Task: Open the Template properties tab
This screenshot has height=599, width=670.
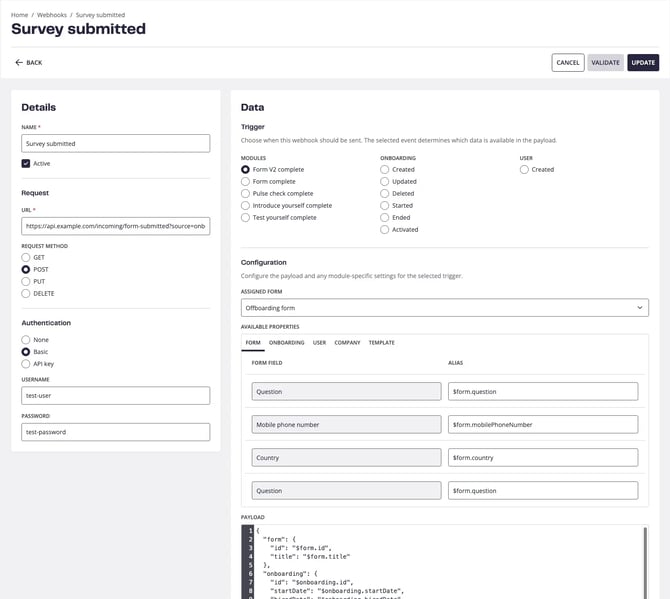Action: point(382,343)
